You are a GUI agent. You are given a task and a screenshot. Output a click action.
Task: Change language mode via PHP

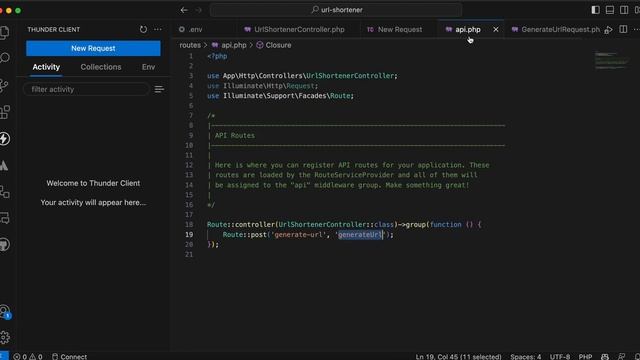tap(585, 356)
